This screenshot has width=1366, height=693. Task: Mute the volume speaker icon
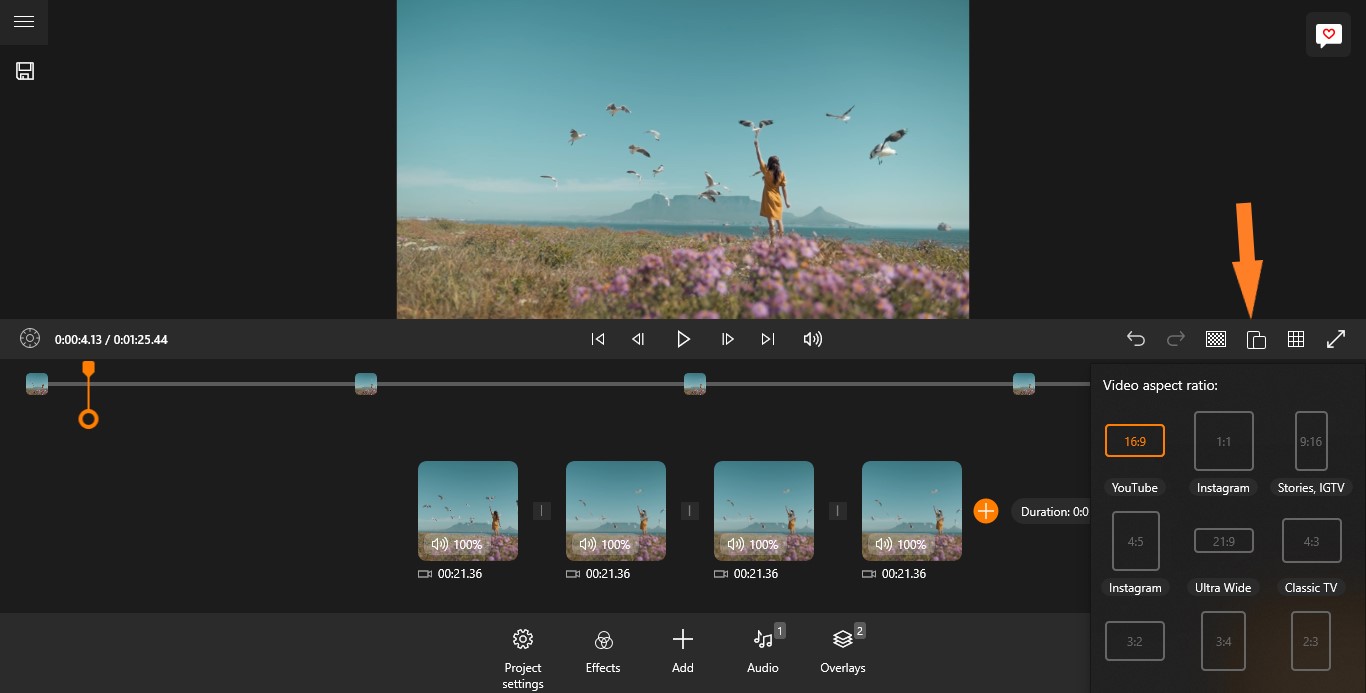point(812,339)
